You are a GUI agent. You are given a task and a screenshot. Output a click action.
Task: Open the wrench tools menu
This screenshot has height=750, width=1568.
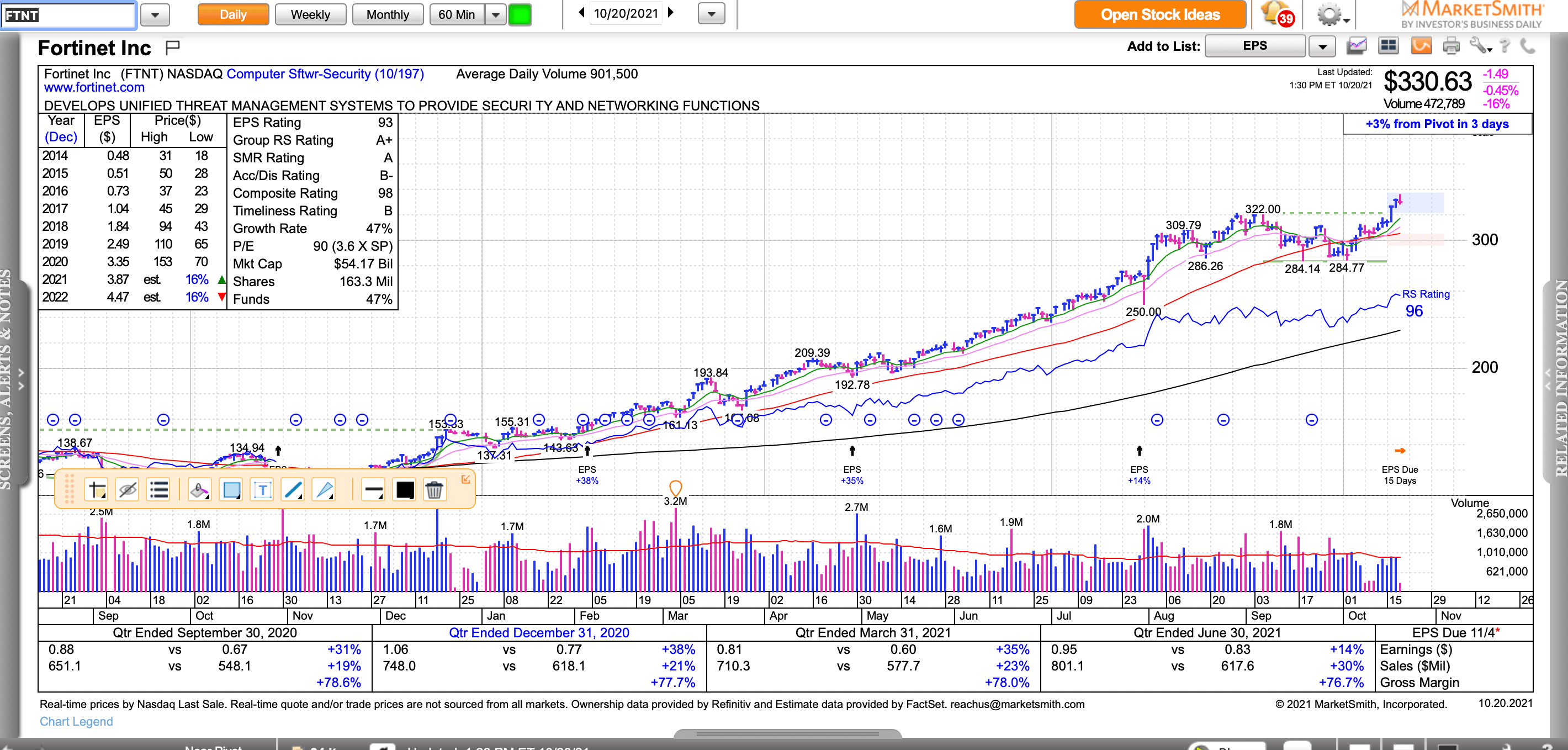coord(1480,46)
